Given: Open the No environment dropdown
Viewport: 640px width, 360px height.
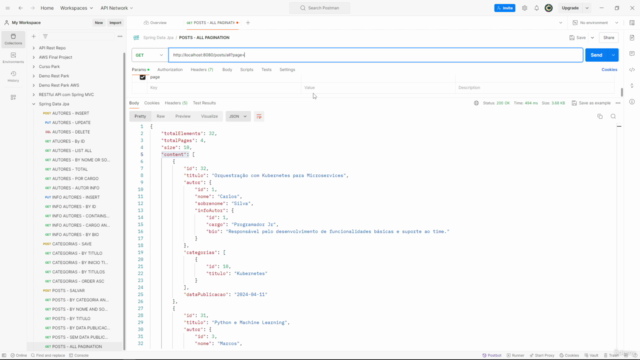Looking at the screenshot, I should 596,23.
